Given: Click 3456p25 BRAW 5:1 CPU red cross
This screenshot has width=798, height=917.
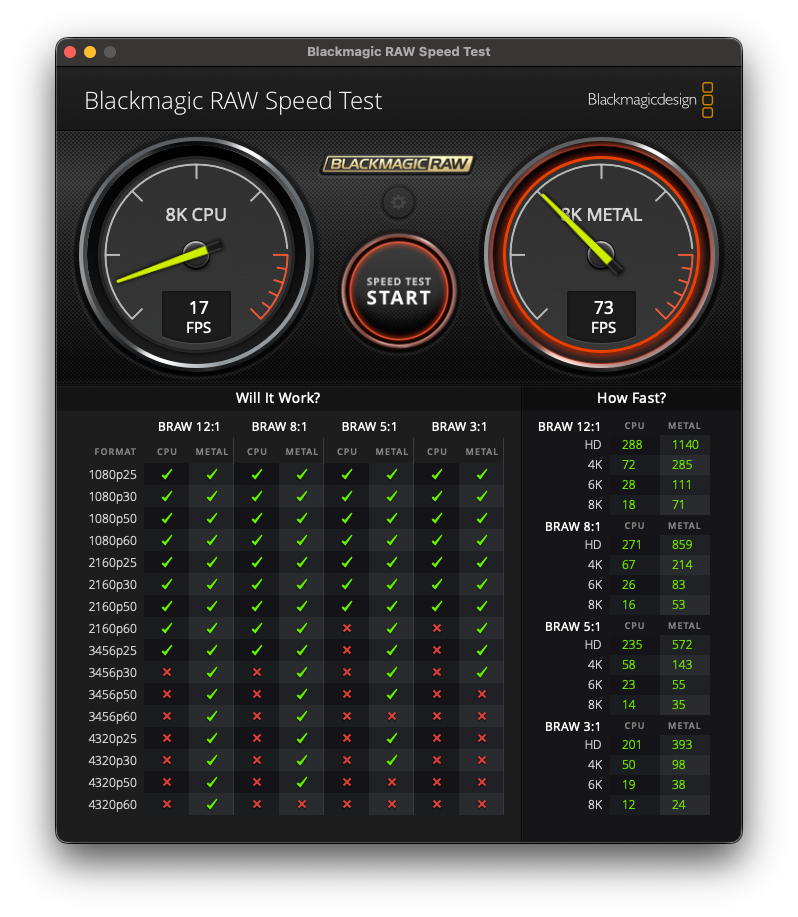Looking at the screenshot, I should 347,650.
